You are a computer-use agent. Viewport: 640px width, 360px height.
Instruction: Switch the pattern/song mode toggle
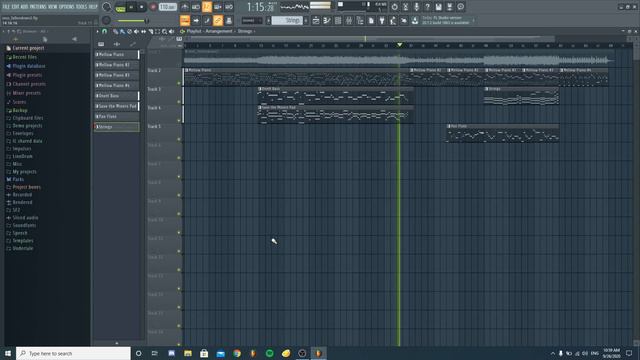(x=120, y=7)
